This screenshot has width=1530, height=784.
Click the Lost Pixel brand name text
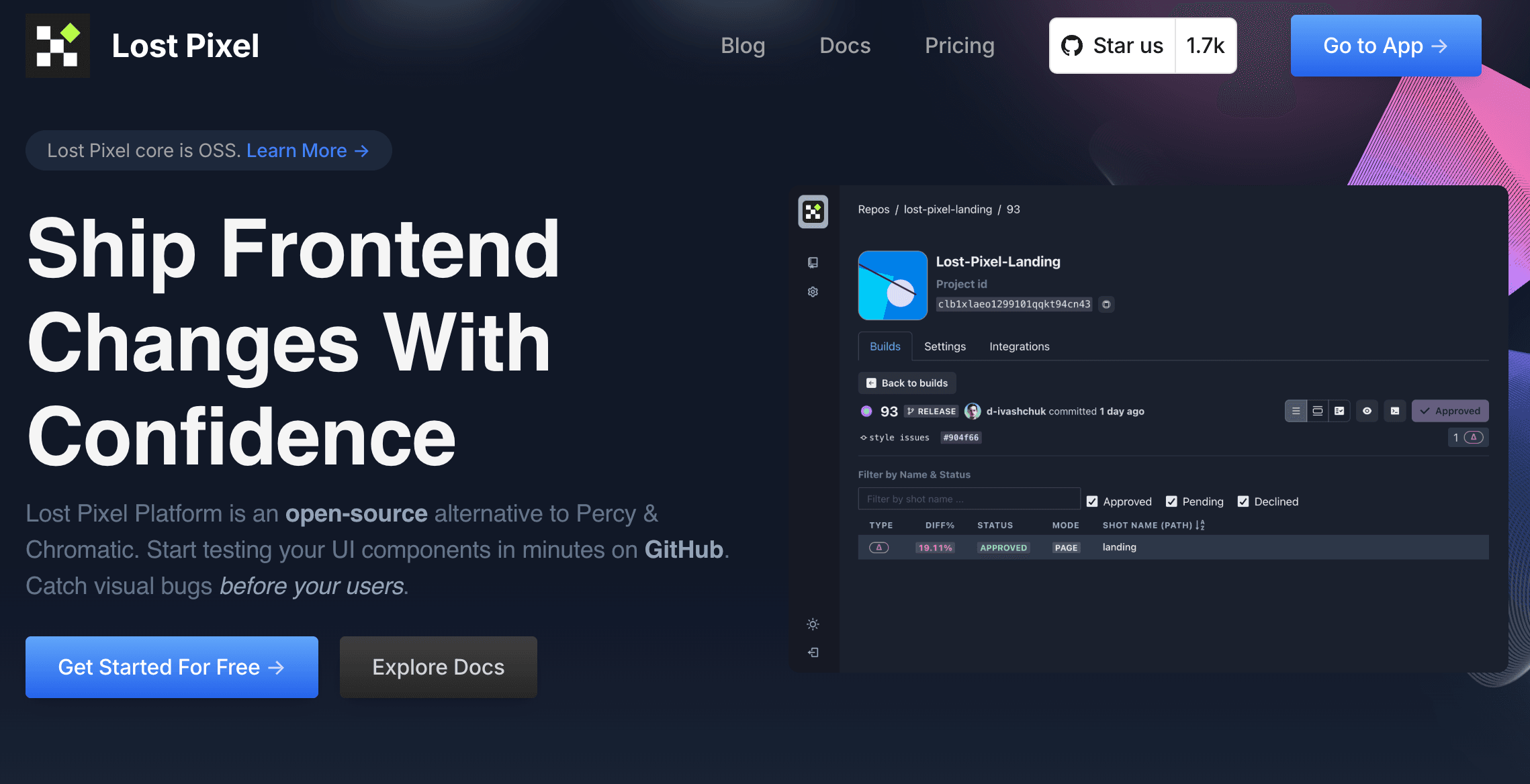pyautogui.click(x=185, y=46)
